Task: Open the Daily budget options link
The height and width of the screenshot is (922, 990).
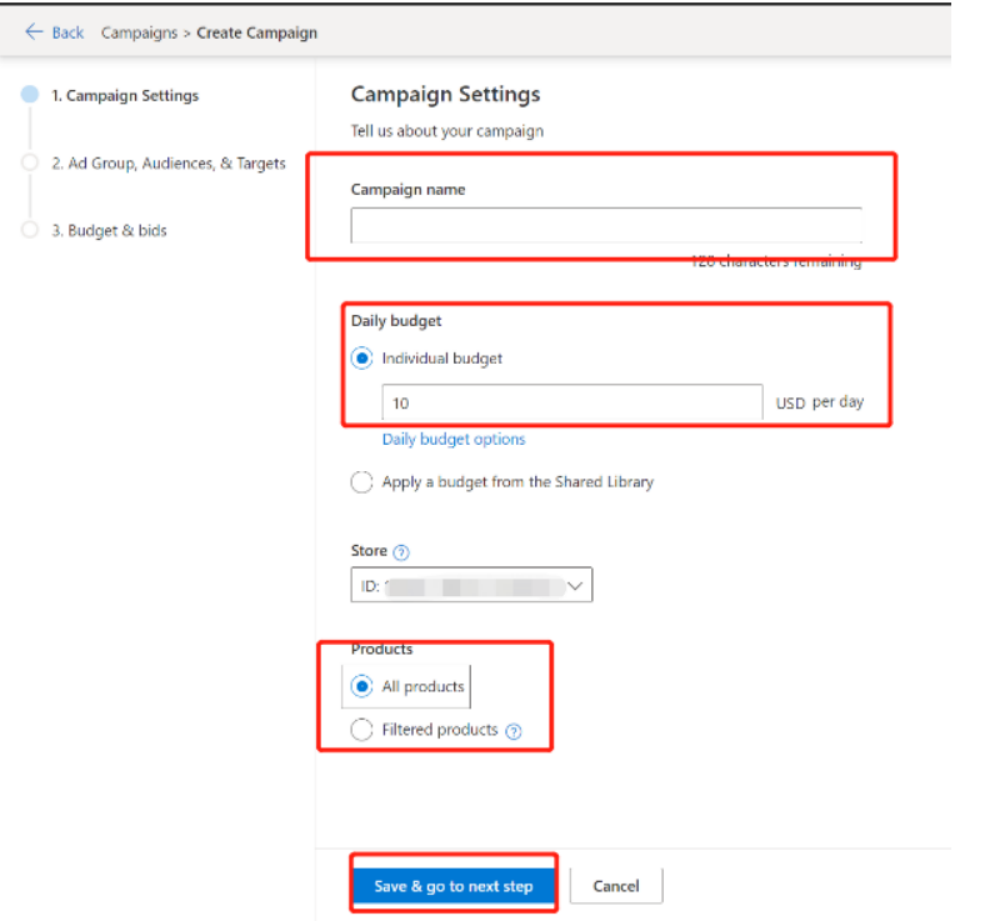Action: click(x=453, y=440)
